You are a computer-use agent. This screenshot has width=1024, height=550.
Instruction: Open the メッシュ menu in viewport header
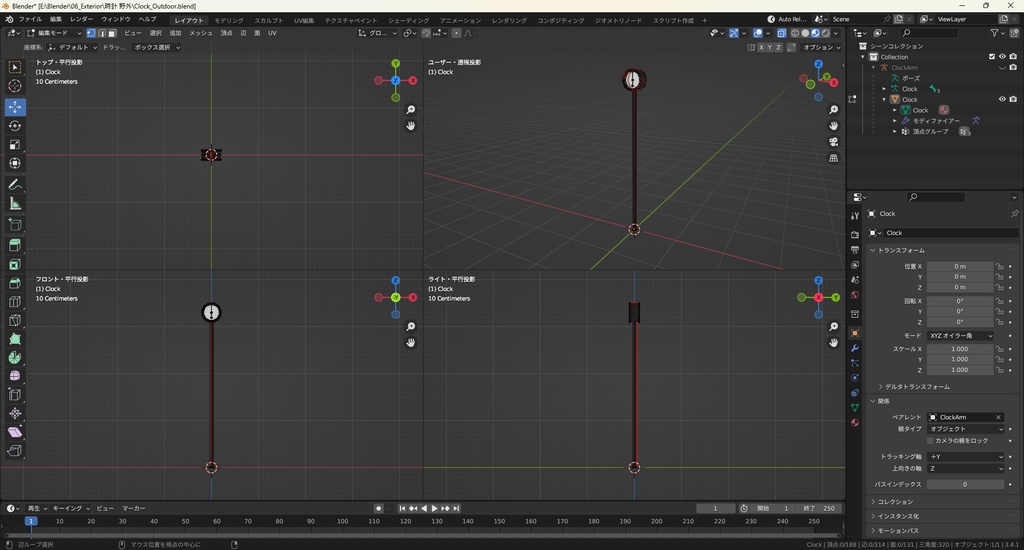click(201, 33)
